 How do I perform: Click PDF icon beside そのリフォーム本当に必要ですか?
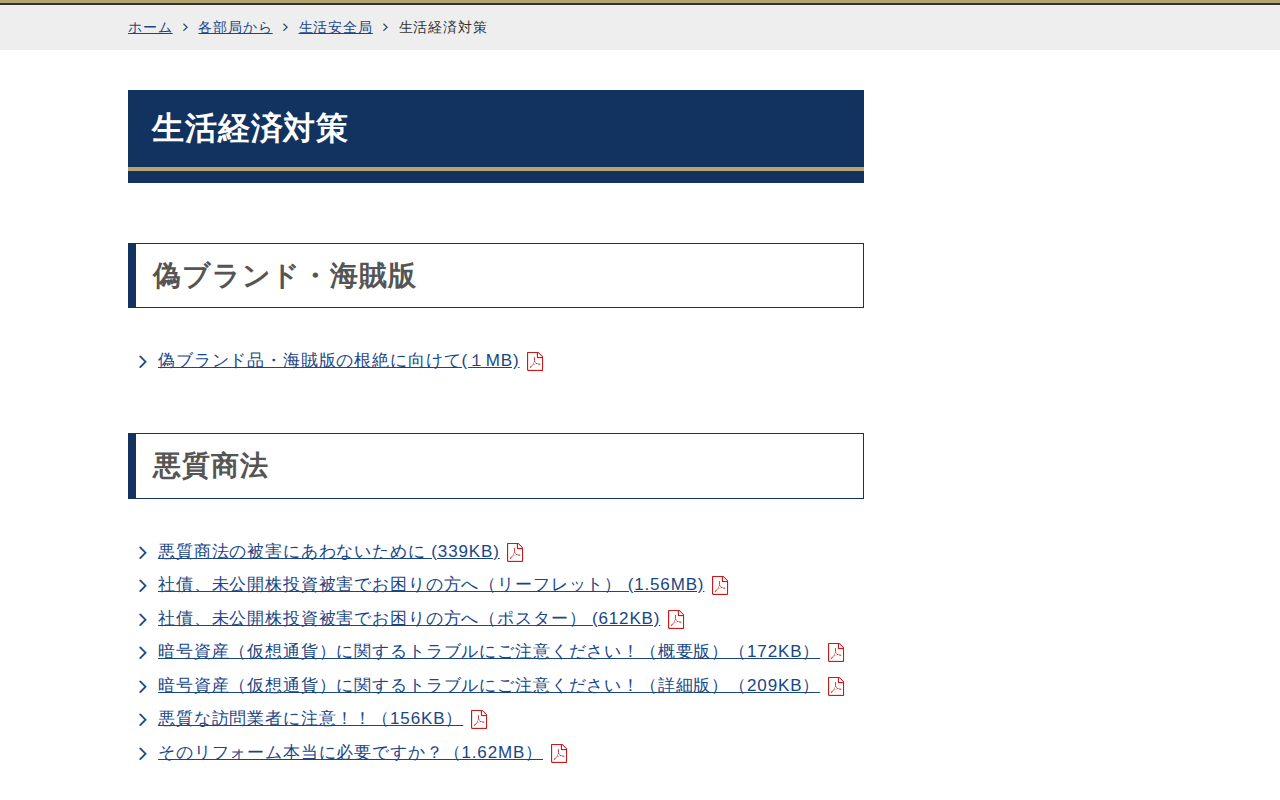pyautogui.click(x=559, y=753)
